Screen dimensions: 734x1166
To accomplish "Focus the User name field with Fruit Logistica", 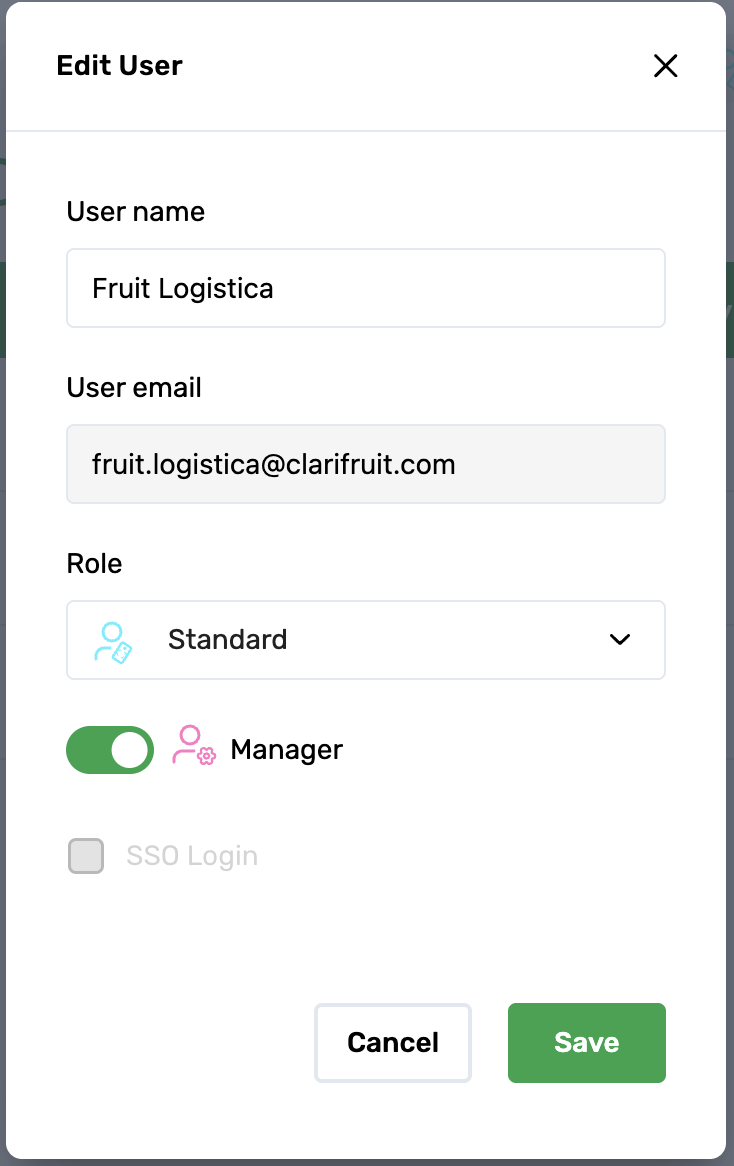I will point(366,288).
